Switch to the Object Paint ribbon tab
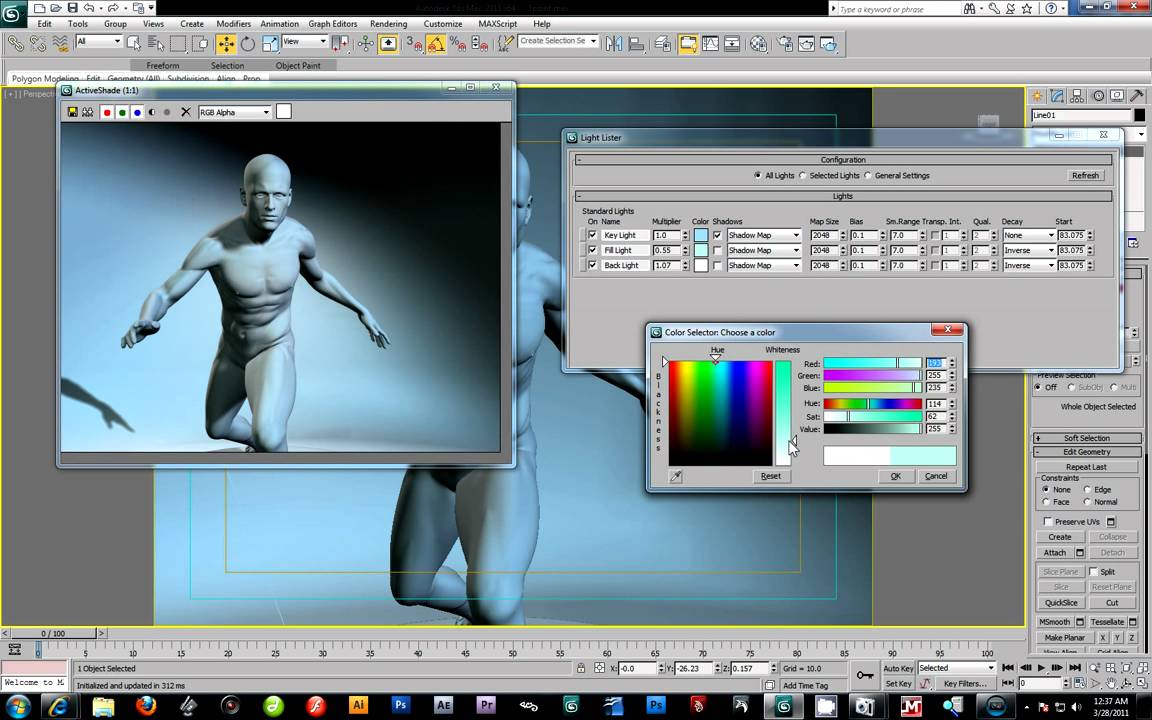This screenshot has height=720, width=1152. point(298,65)
